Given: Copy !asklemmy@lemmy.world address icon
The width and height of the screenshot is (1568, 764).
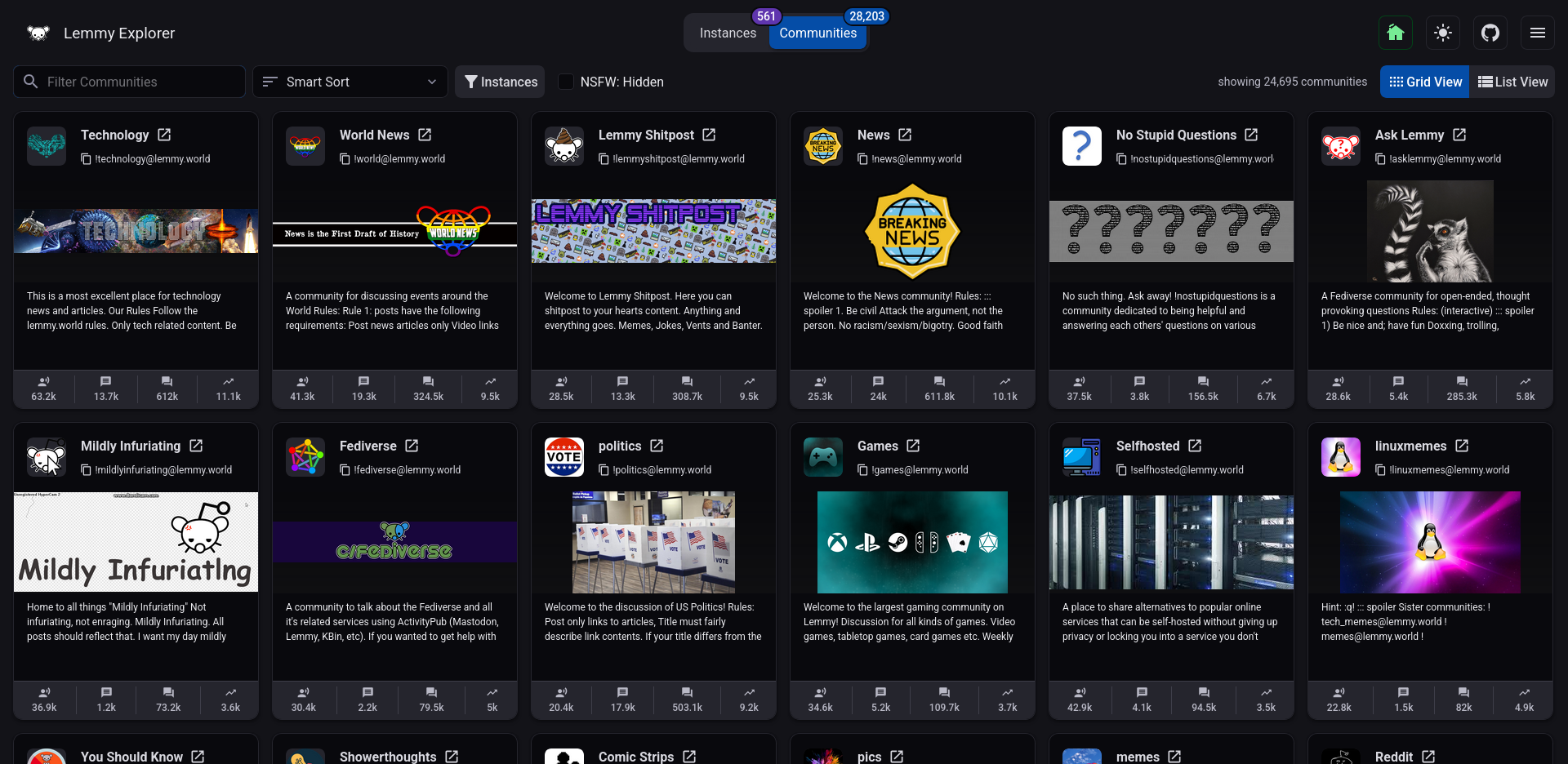Looking at the screenshot, I should pyautogui.click(x=1380, y=159).
